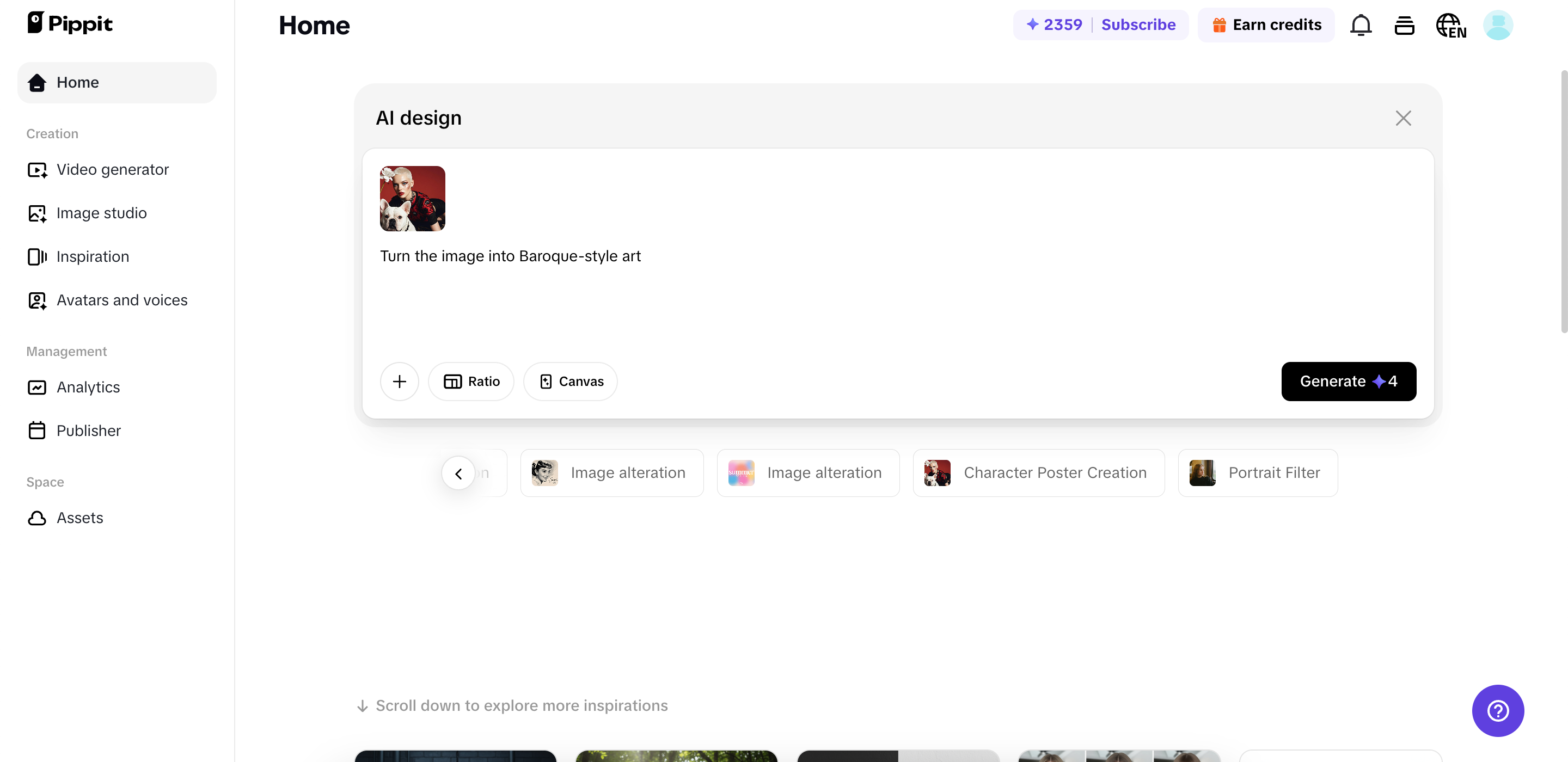
Task: Navigate to Analytics in sidebar
Action: click(88, 387)
